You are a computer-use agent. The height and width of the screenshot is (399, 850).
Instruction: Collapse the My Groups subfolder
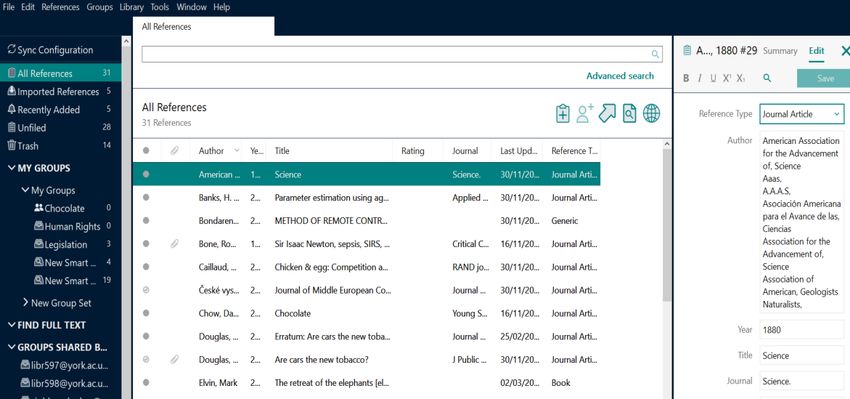tap(25, 190)
